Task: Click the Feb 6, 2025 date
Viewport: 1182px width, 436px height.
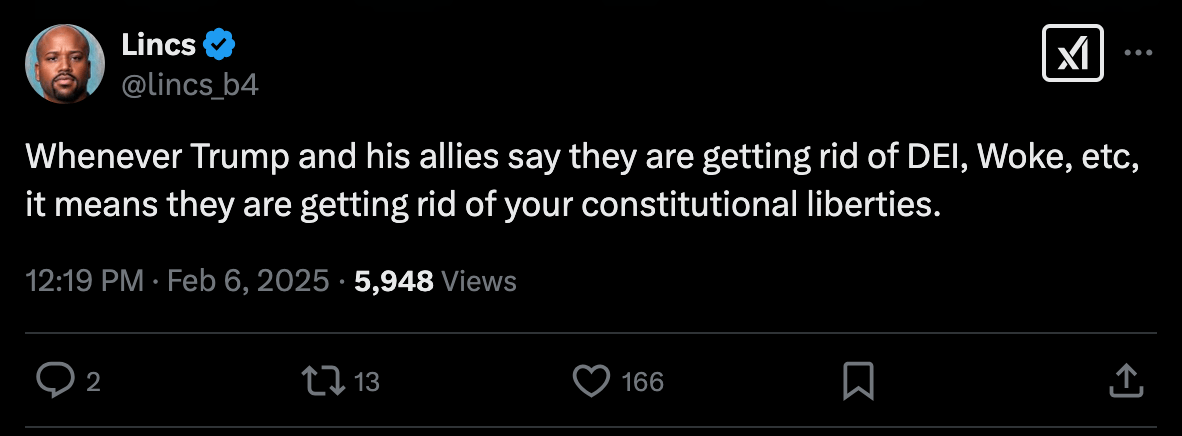Action: [x=246, y=282]
